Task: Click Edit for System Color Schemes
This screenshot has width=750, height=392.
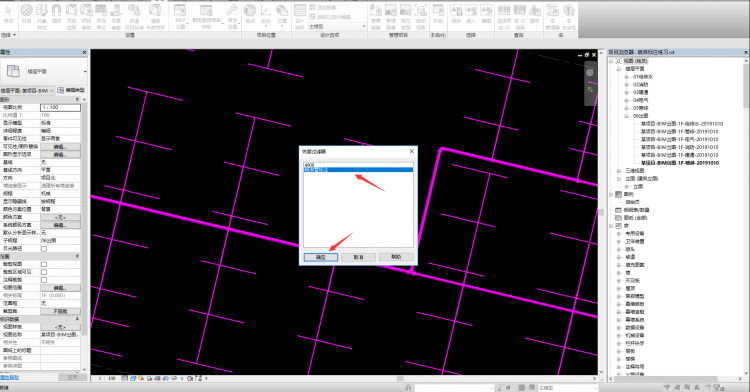Action: (x=60, y=225)
